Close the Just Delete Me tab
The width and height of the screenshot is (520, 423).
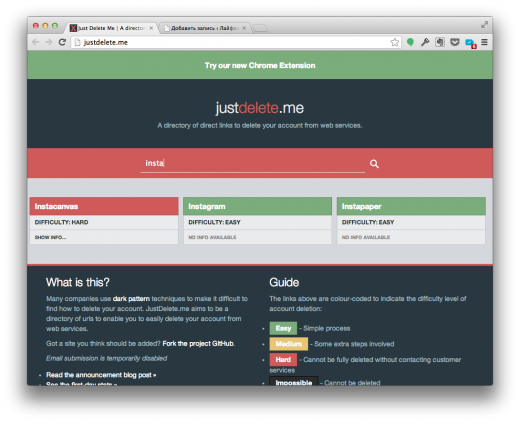(x=151, y=28)
